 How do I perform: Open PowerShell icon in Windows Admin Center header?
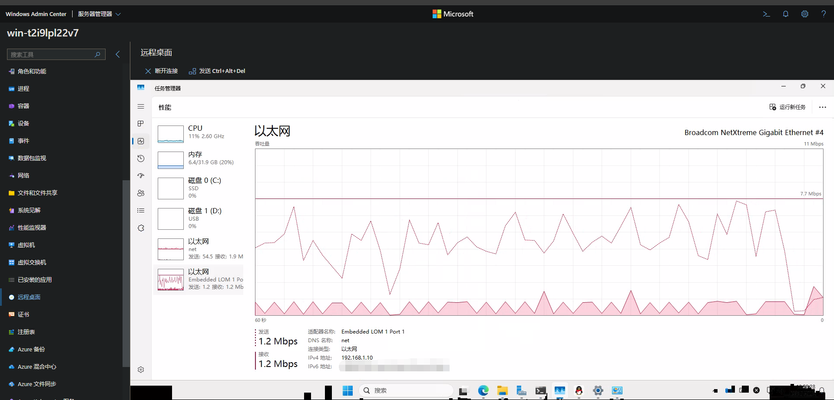coord(766,14)
